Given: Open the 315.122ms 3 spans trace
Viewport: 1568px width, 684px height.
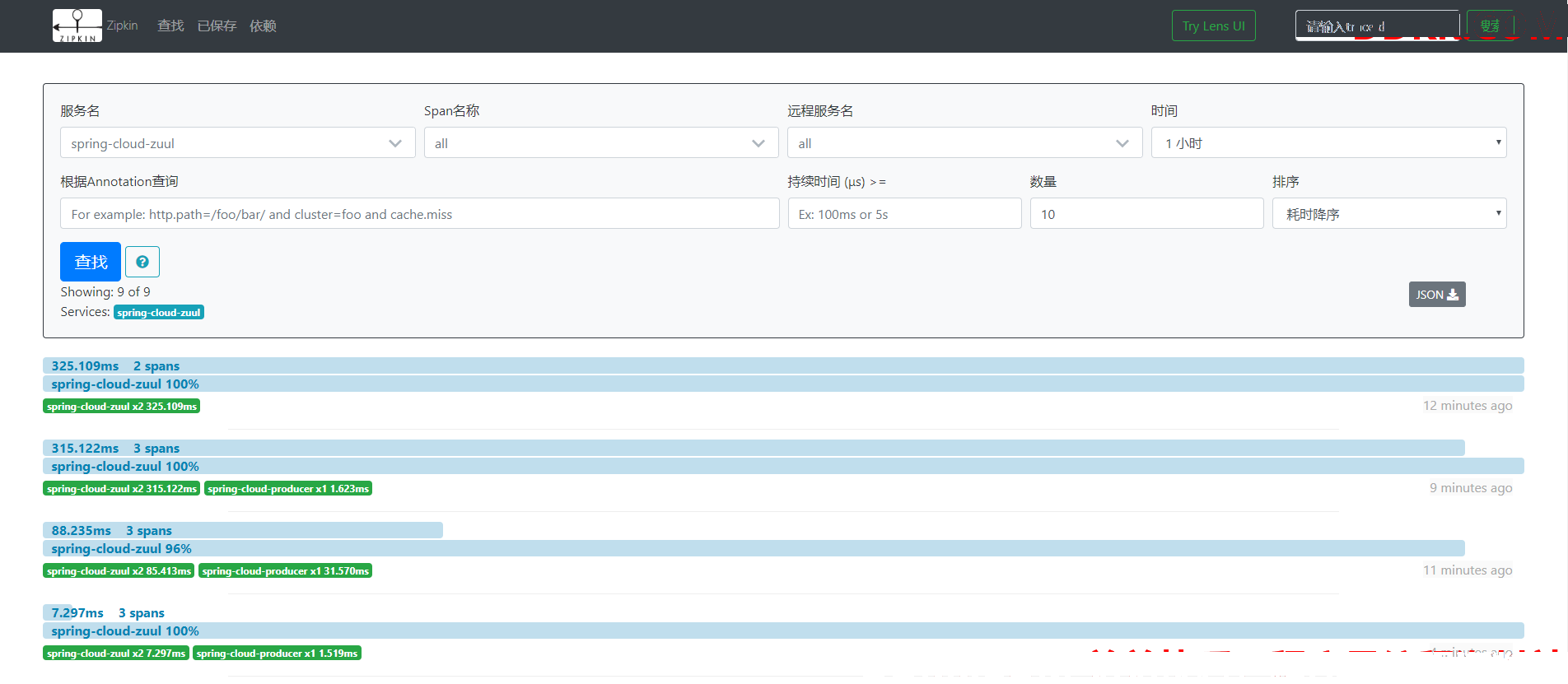Looking at the screenshot, I should point(754,448).
